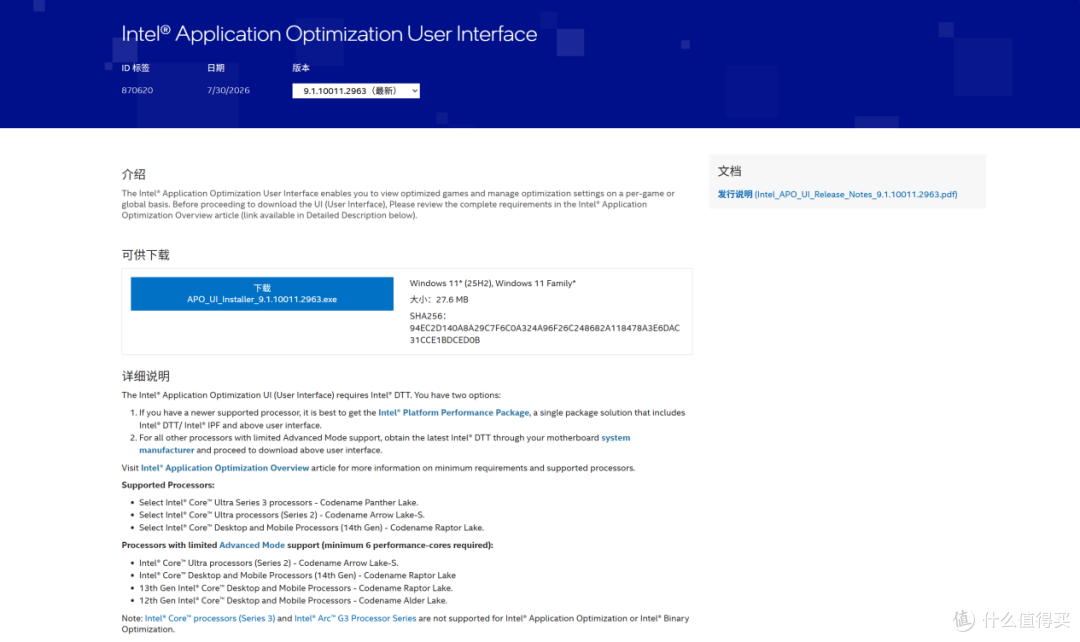
Task: Click the 详细说明 section heading
Action: coord(145,376)
